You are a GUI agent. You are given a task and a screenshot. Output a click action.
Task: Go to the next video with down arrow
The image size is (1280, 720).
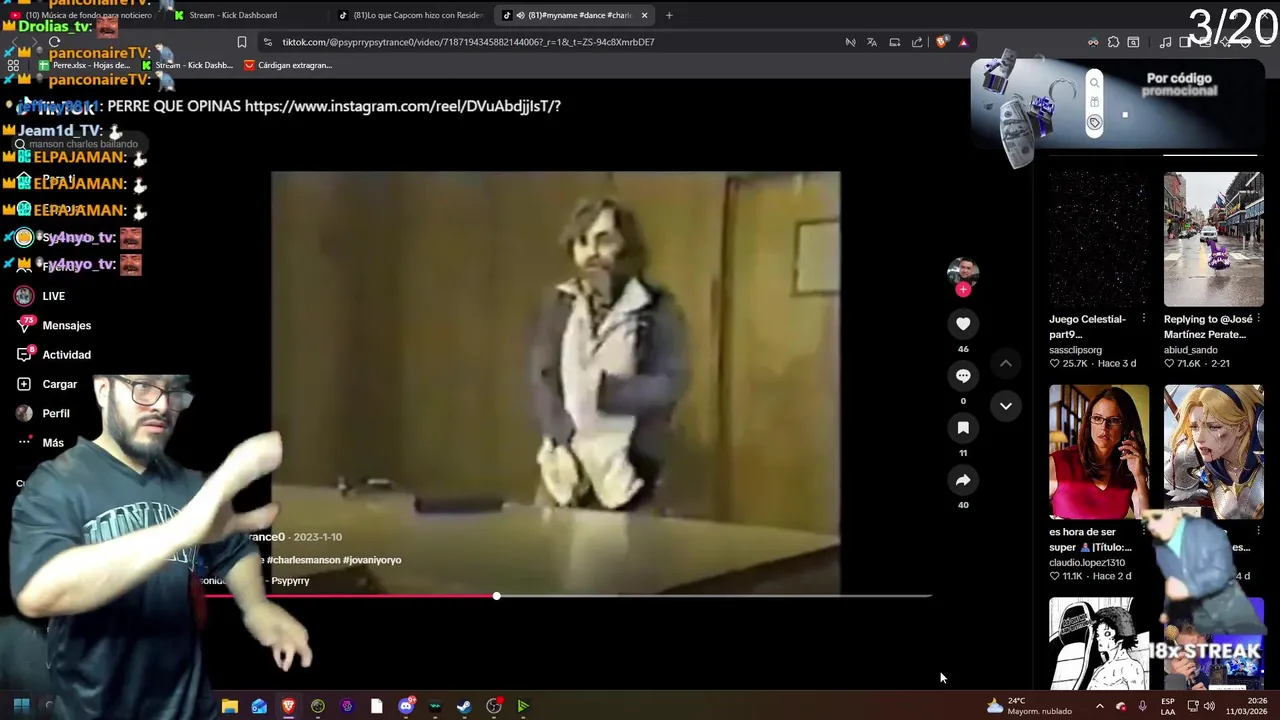click(x=1006, y=406)
